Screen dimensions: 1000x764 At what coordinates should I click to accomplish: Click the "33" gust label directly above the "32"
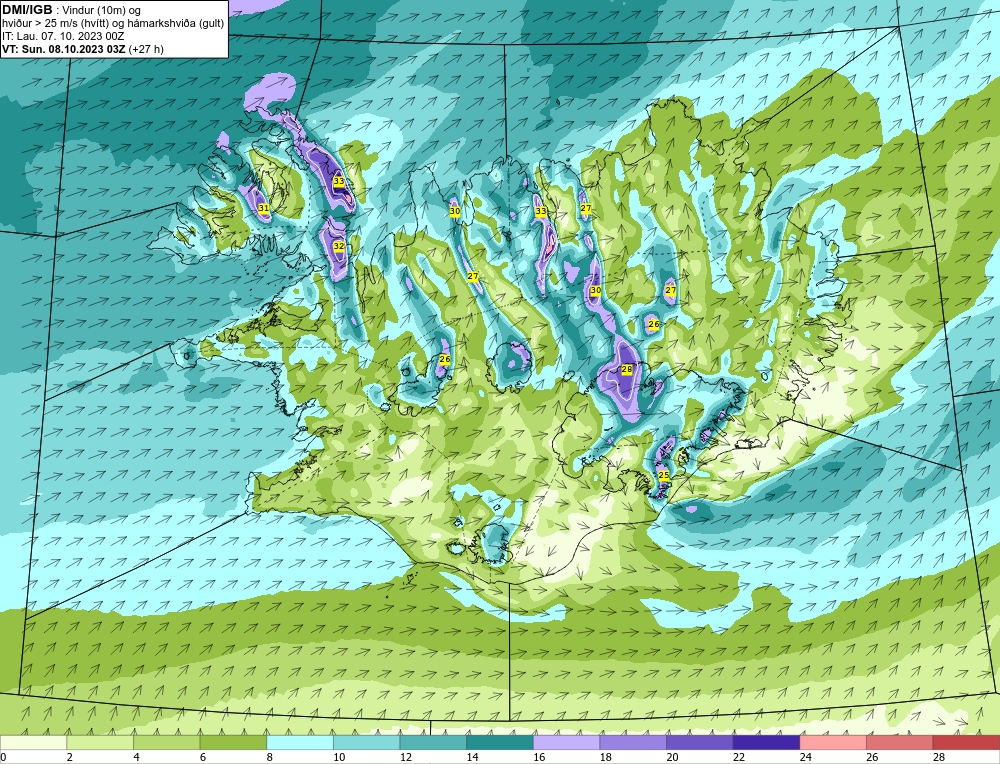click(339, 181)
